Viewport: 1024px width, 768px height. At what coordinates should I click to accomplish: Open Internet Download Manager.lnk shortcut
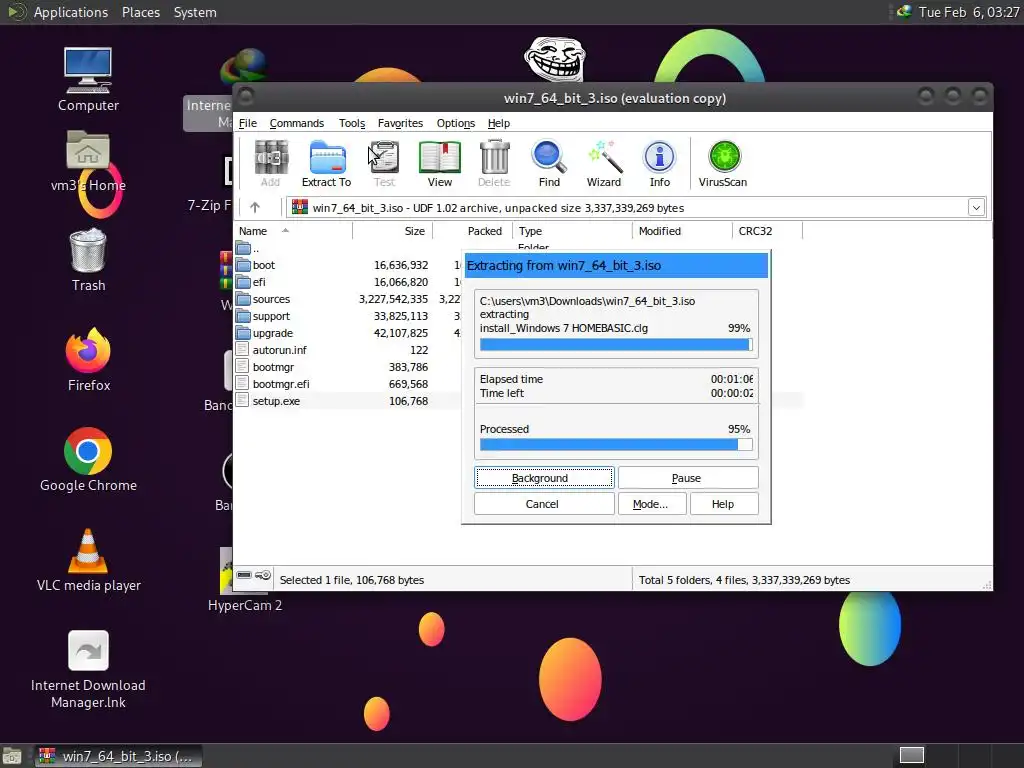[88, 670]
